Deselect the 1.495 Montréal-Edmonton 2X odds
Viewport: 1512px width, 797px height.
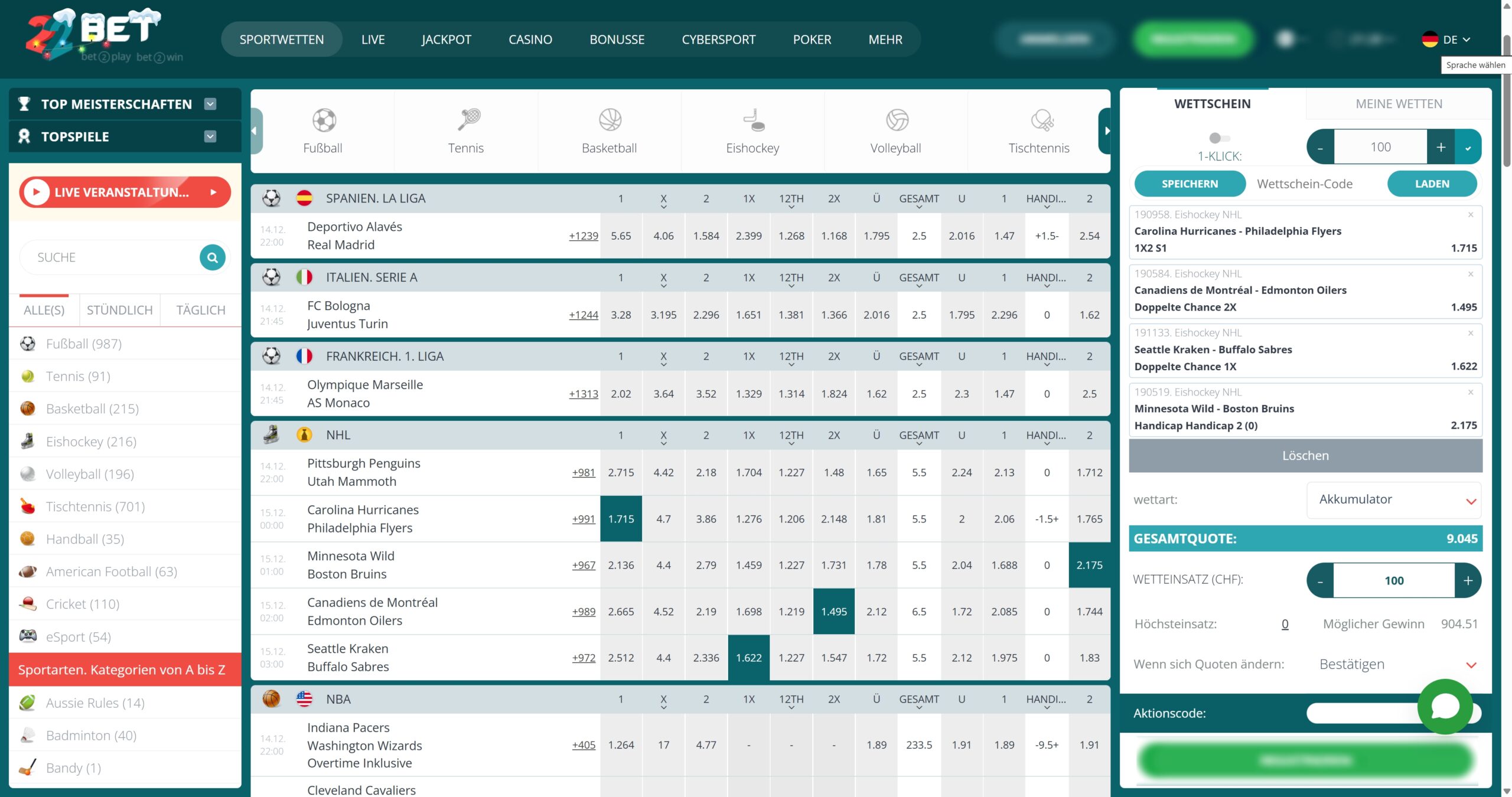tap(833, 612)
